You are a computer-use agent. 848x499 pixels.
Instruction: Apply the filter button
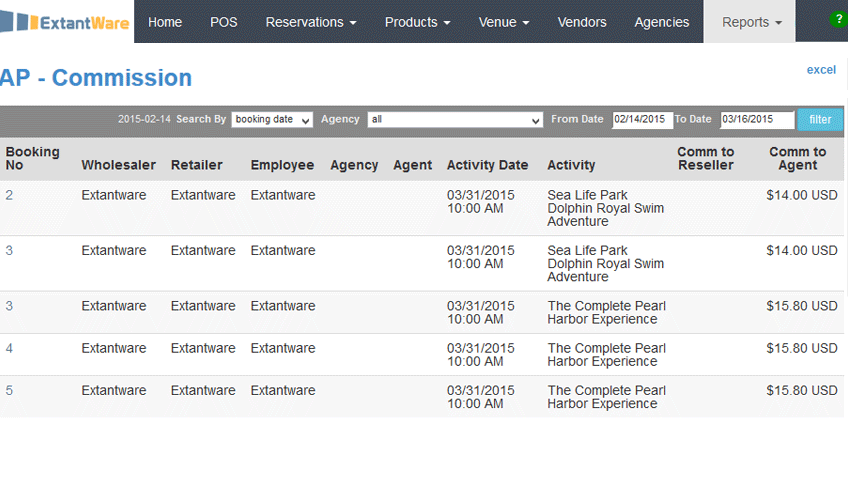point(820,119)
